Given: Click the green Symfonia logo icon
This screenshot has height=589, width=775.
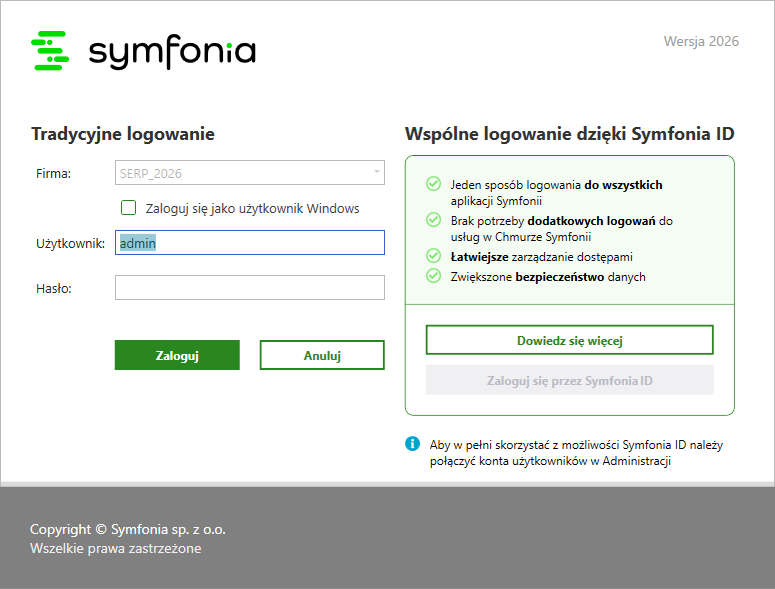Looking at the screenshot, I should coord(50,51).
